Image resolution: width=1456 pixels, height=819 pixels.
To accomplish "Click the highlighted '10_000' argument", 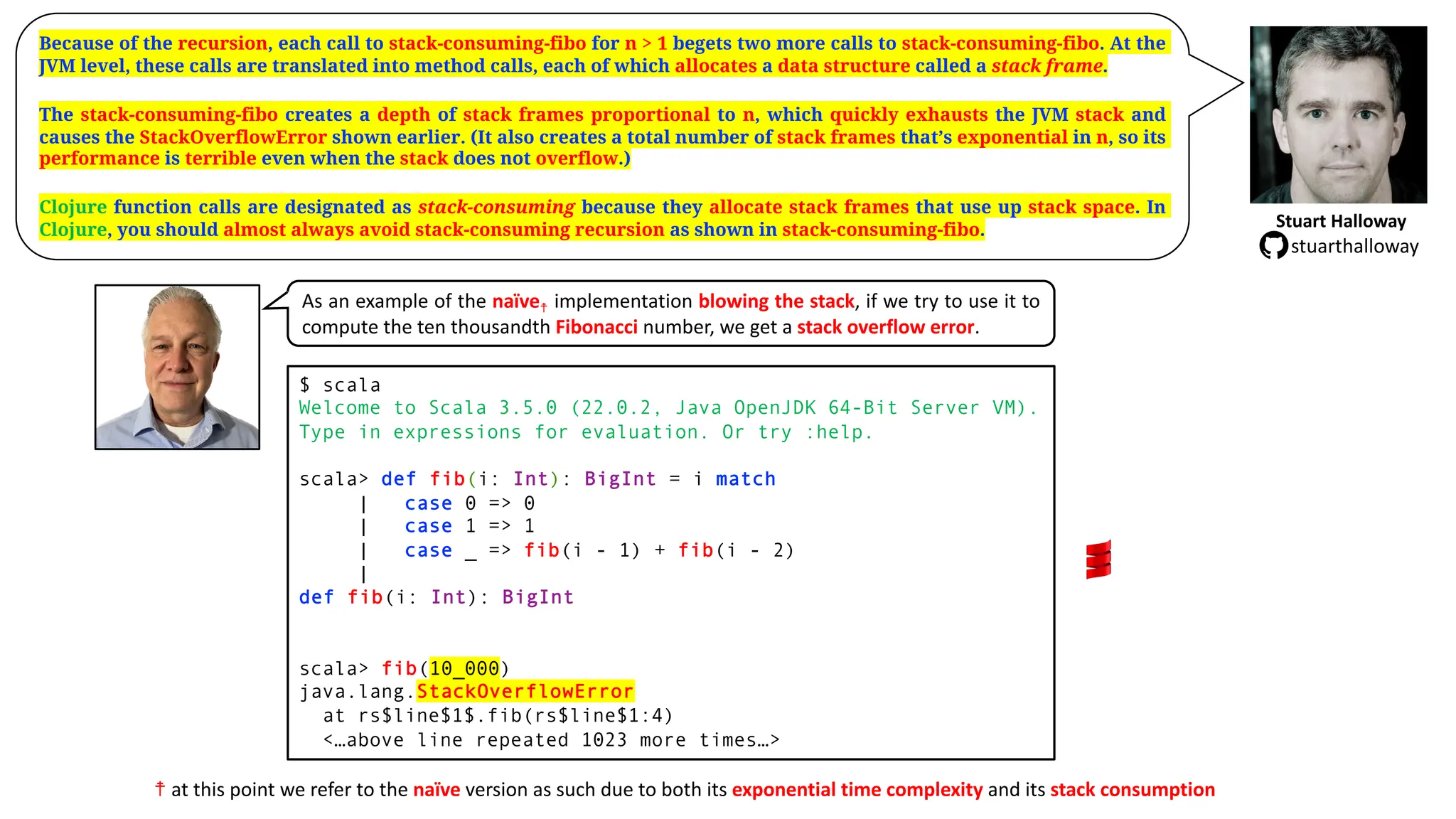I will pyautogui.click(x=464, y=668).
